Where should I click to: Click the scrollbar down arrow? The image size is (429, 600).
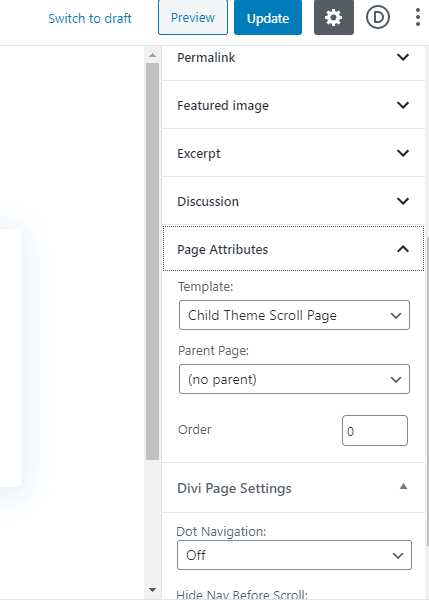(x=152, y=590)
